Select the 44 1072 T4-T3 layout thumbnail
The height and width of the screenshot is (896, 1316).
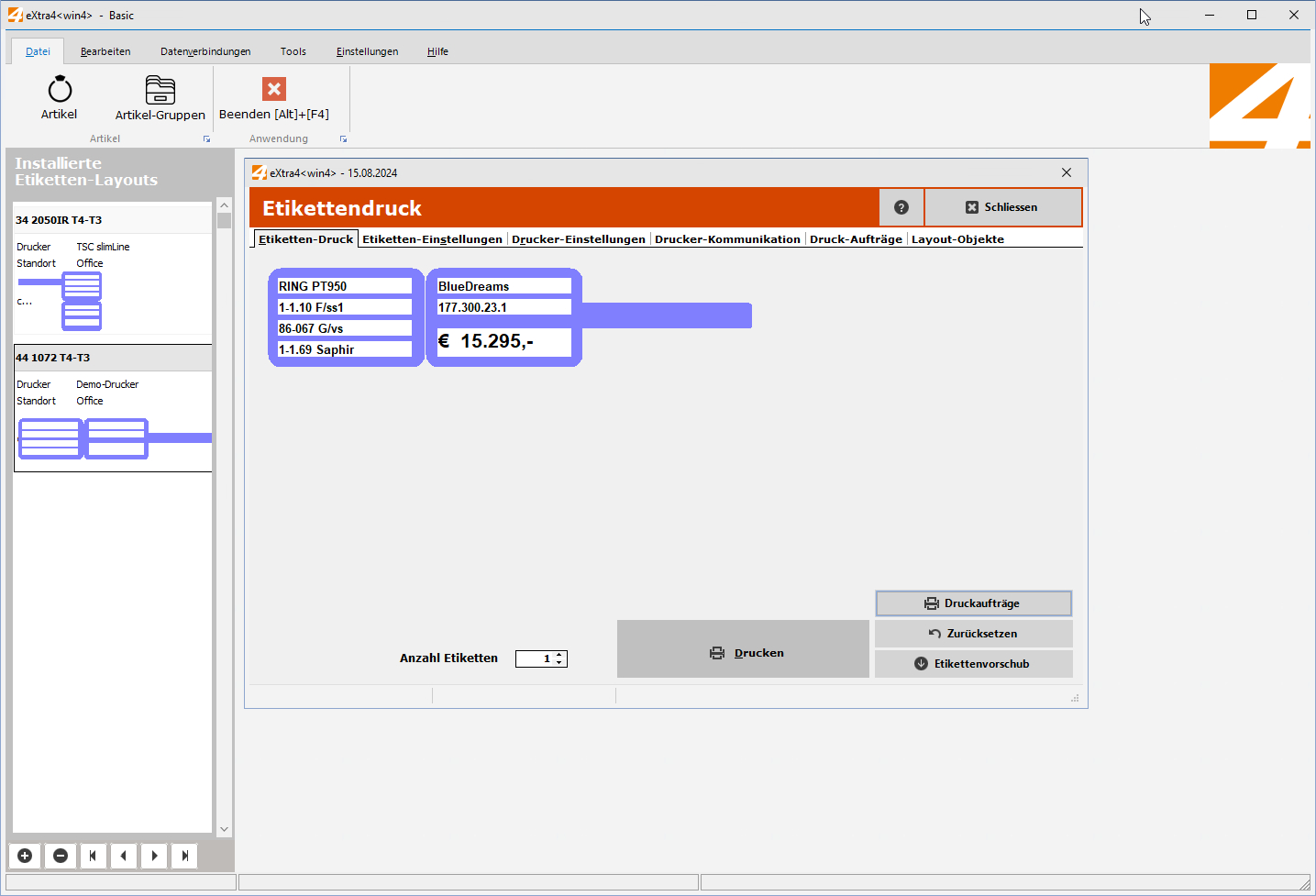click(x=83, y=438)
